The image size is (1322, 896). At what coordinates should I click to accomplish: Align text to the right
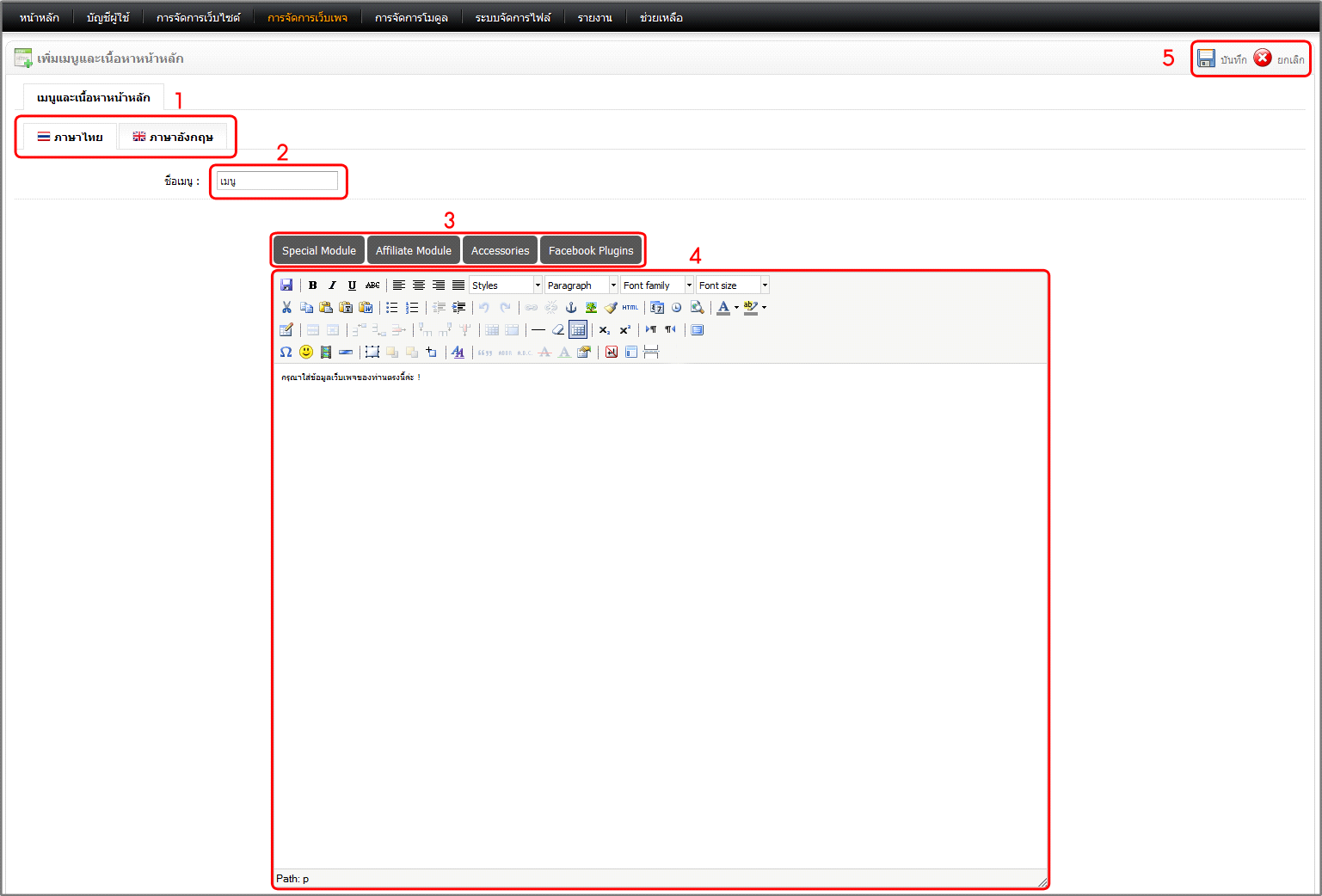tap(439, 285)
